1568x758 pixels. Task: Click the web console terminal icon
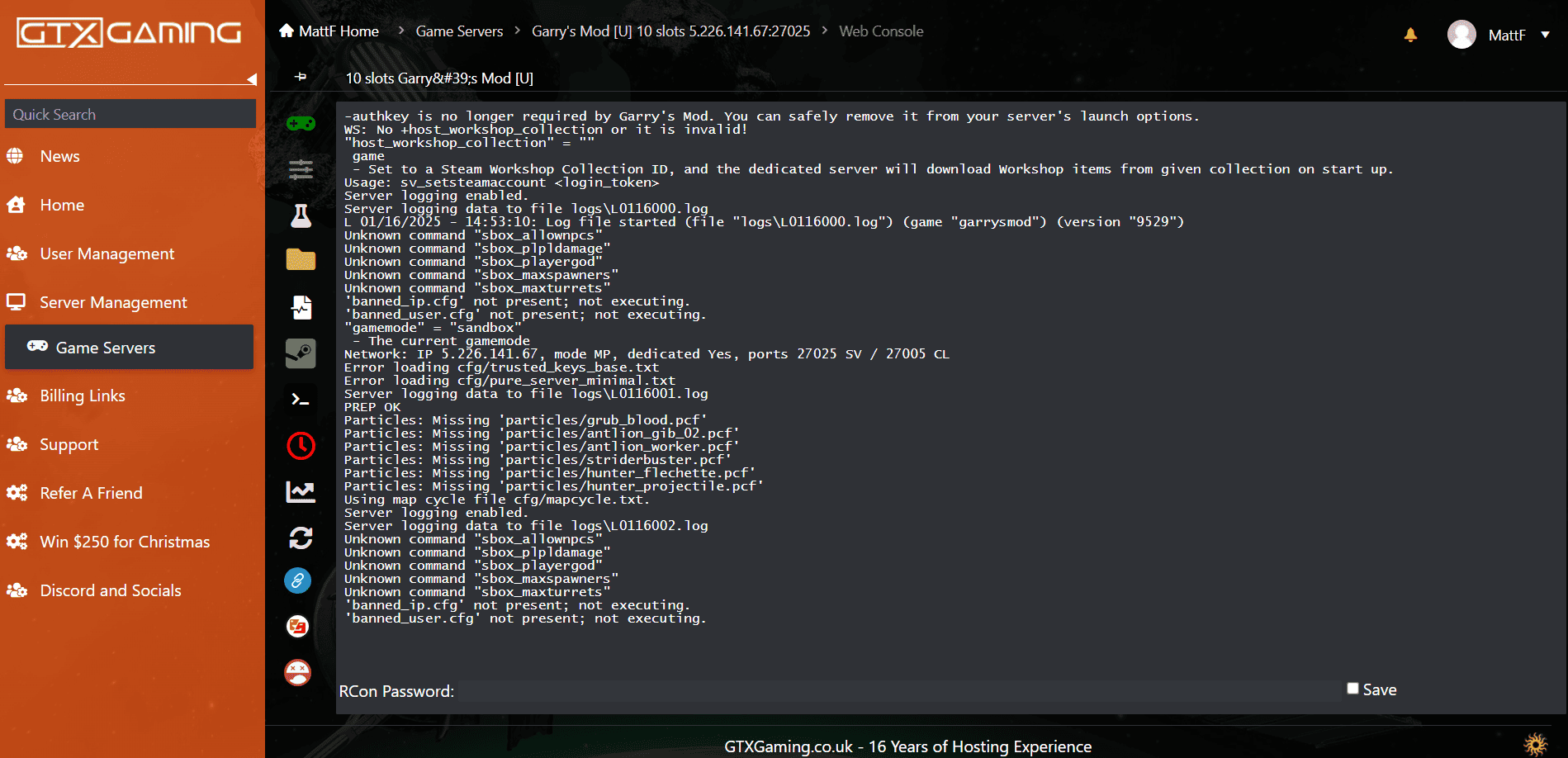pos(301,400)
